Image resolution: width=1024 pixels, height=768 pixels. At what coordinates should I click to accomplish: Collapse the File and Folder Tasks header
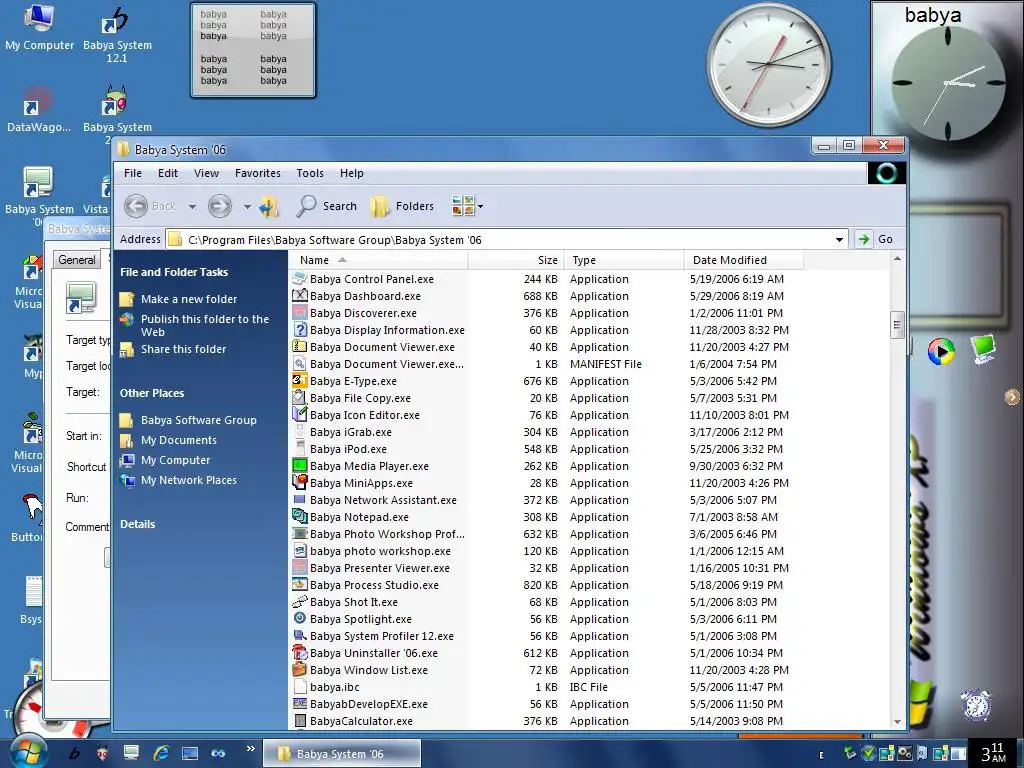pyautogui.click(x=174, y=272)
